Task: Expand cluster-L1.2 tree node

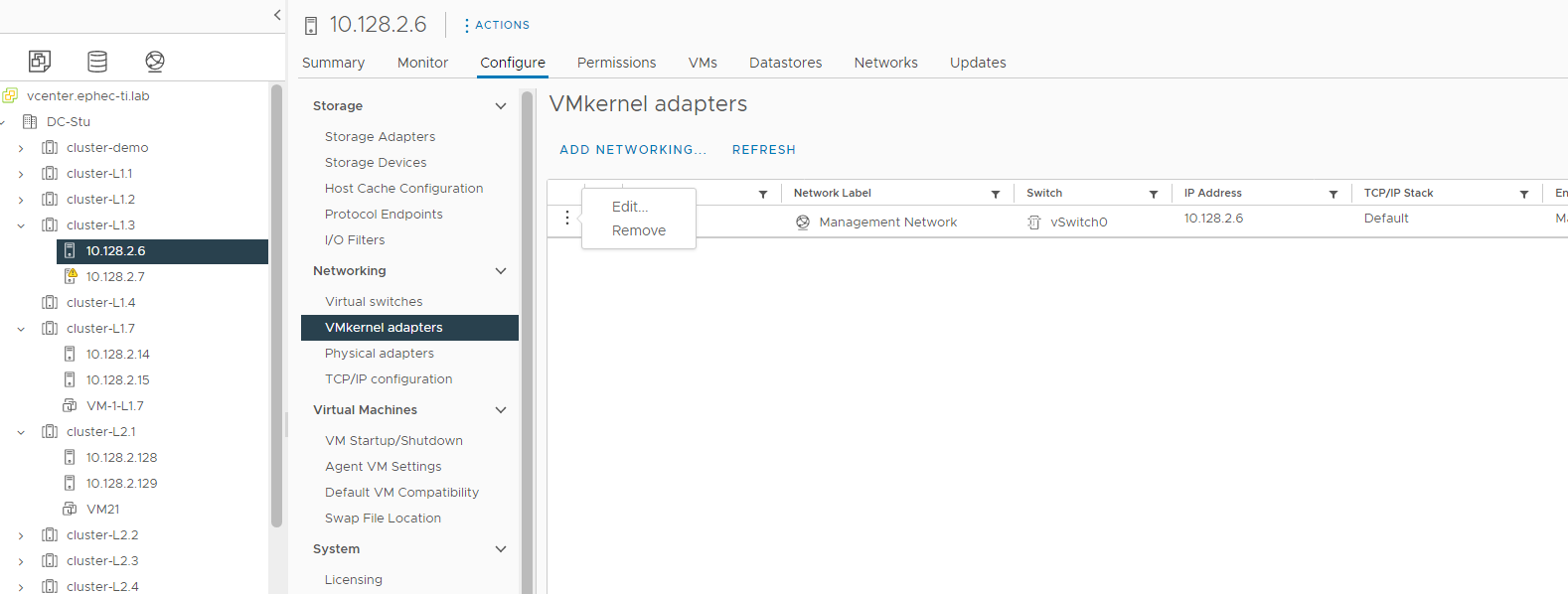Action: coord(21,200)
